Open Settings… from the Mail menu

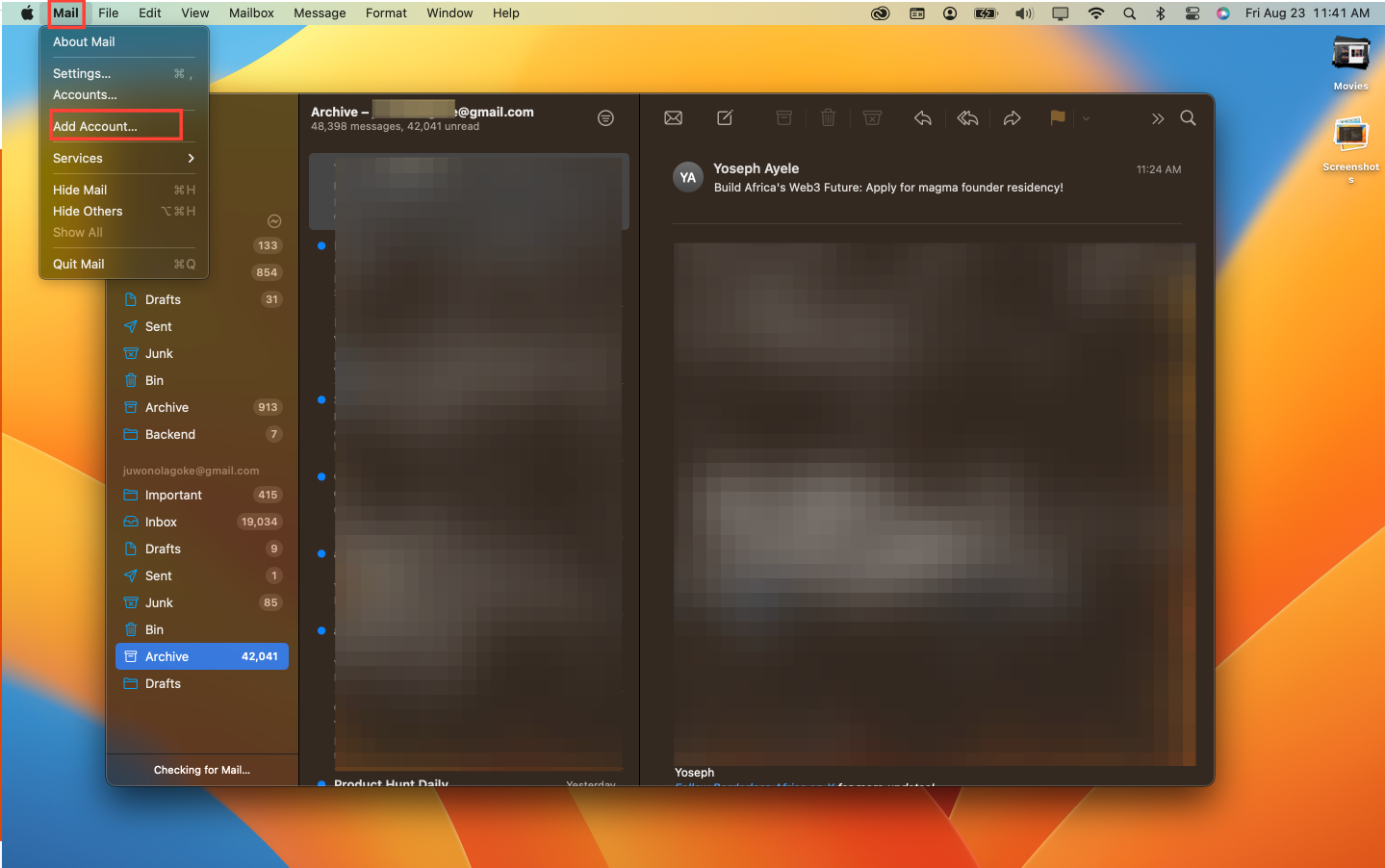[82, 73]
